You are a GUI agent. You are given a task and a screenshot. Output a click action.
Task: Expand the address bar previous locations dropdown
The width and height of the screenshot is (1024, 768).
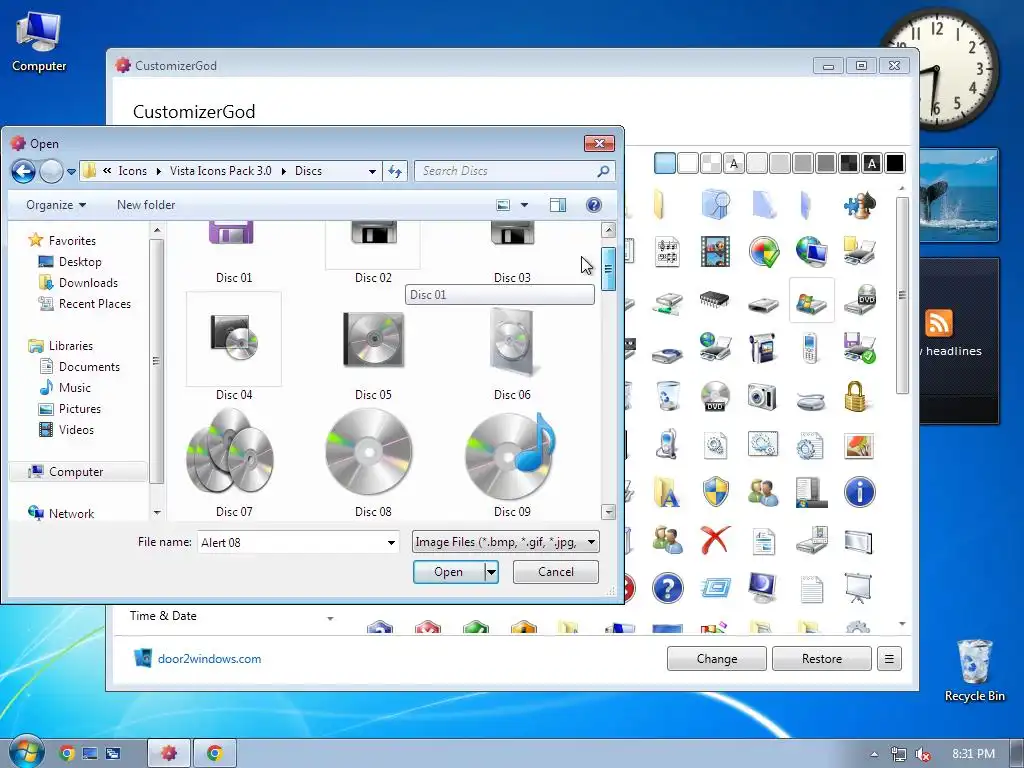point(372,171)
